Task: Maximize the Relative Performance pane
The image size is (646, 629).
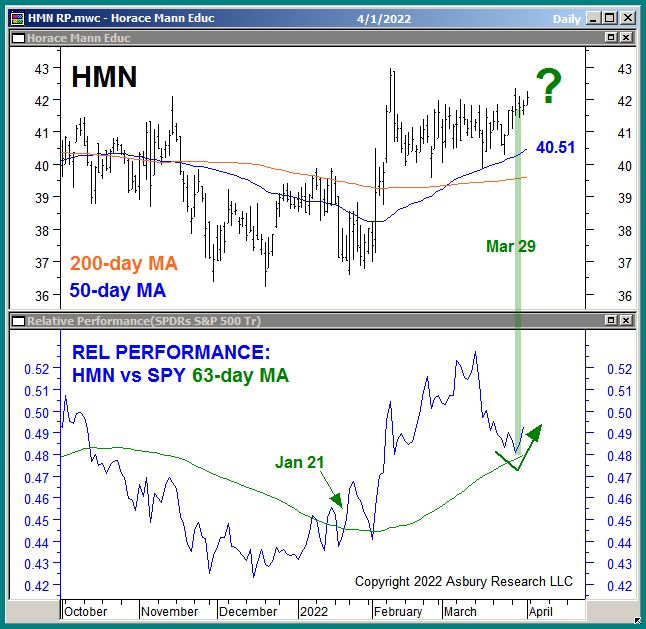Action: point(610,320)
